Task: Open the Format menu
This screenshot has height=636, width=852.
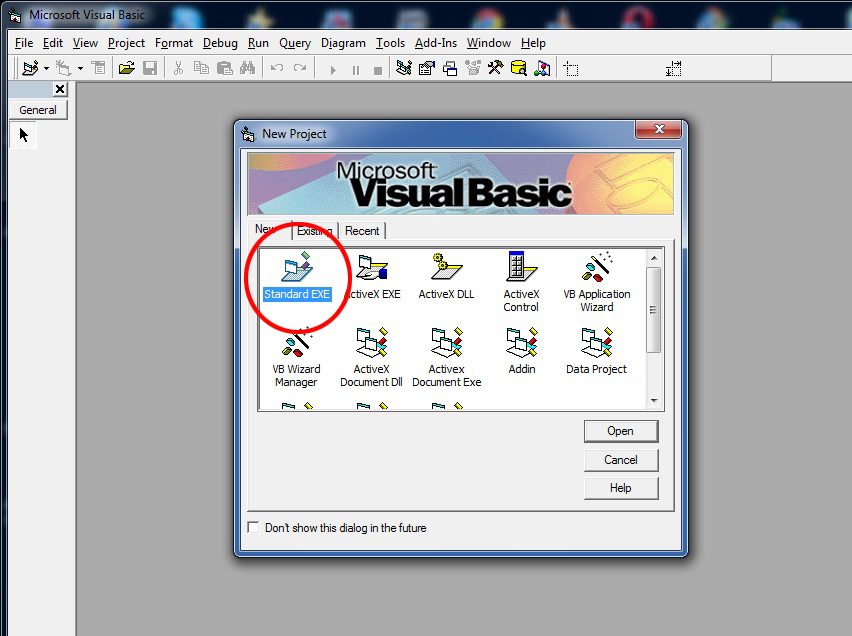Action: 174,43
